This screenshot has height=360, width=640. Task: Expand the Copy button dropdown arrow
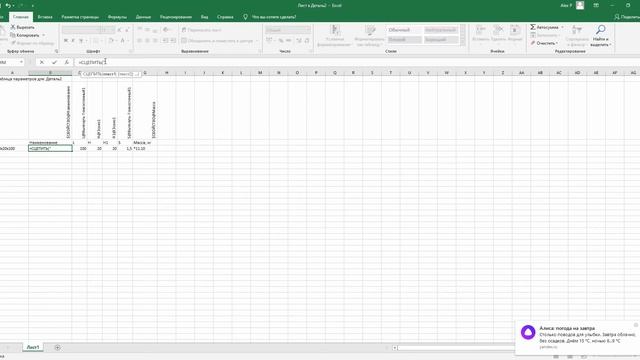click(x=43, y=35)
